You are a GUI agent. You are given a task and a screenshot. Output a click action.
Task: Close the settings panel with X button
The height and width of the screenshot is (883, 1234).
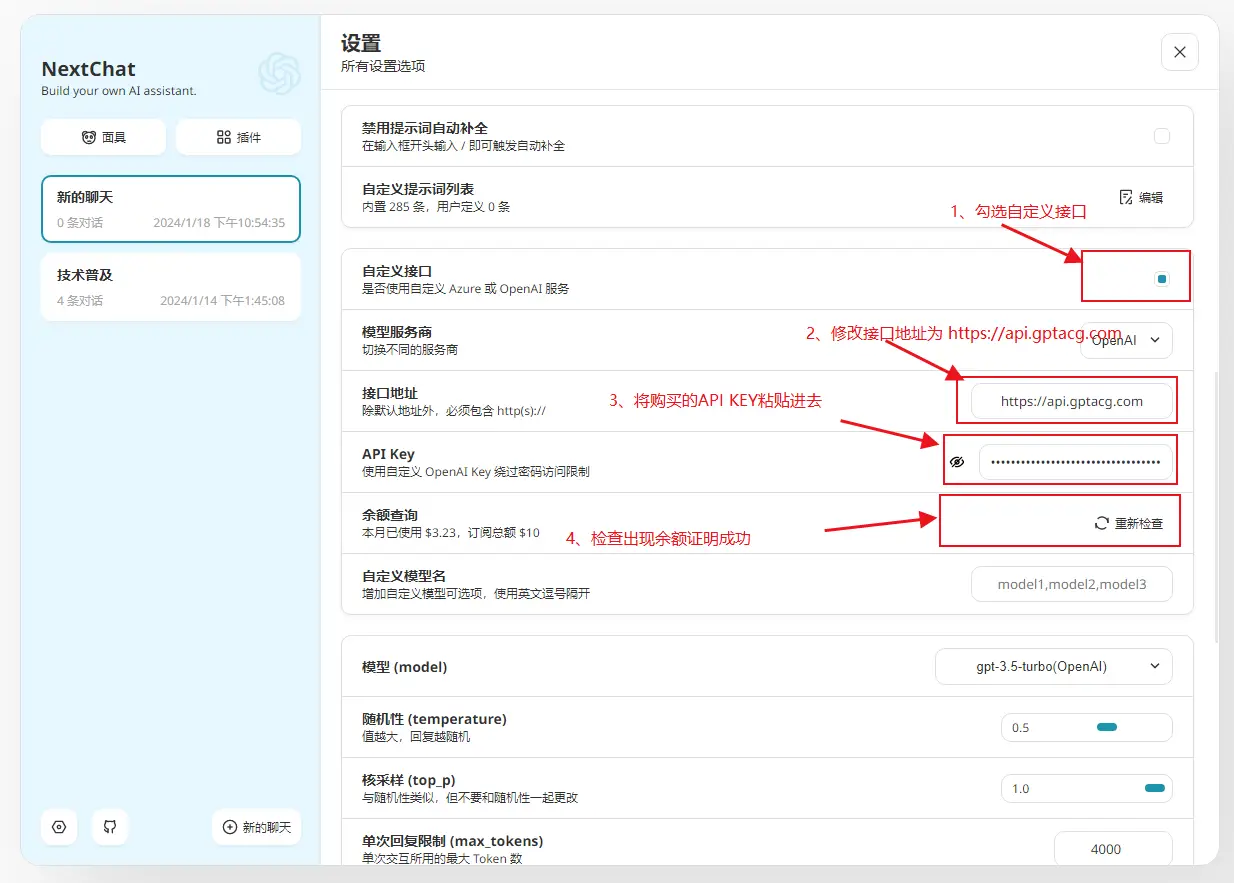(x=1180, y=52)
